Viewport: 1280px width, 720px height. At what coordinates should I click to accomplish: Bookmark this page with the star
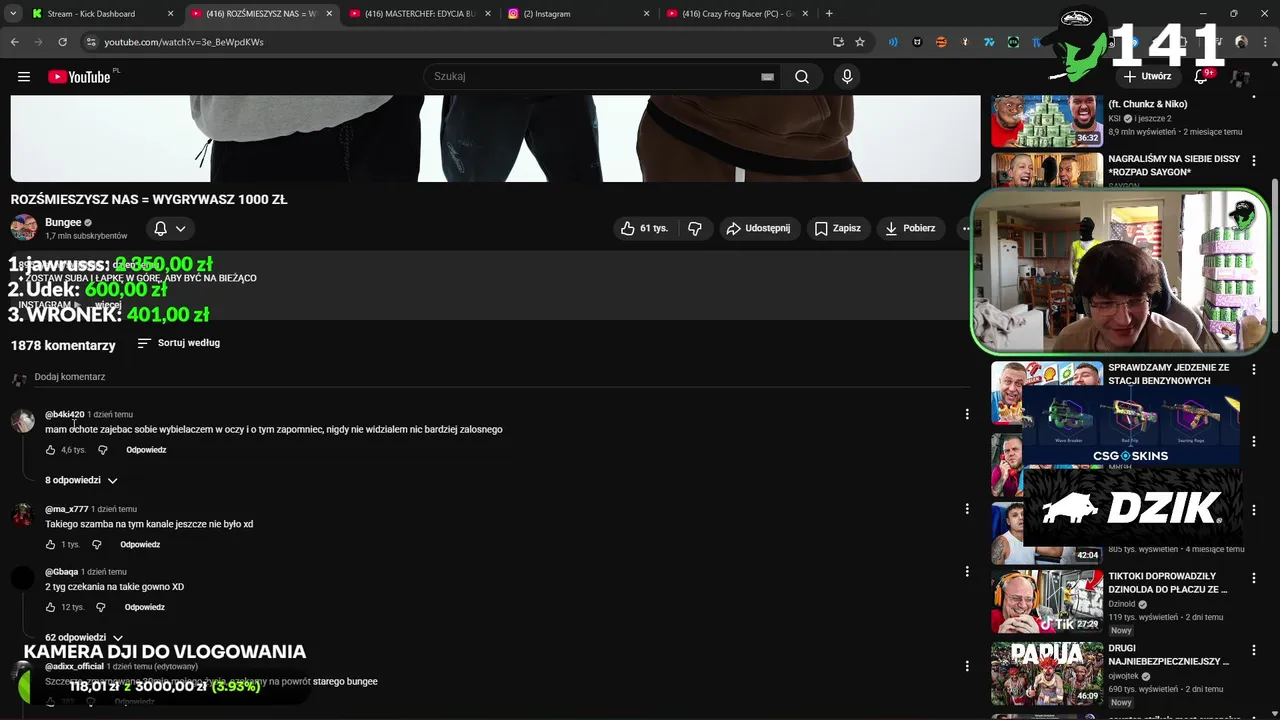click(x=860, y=42)
